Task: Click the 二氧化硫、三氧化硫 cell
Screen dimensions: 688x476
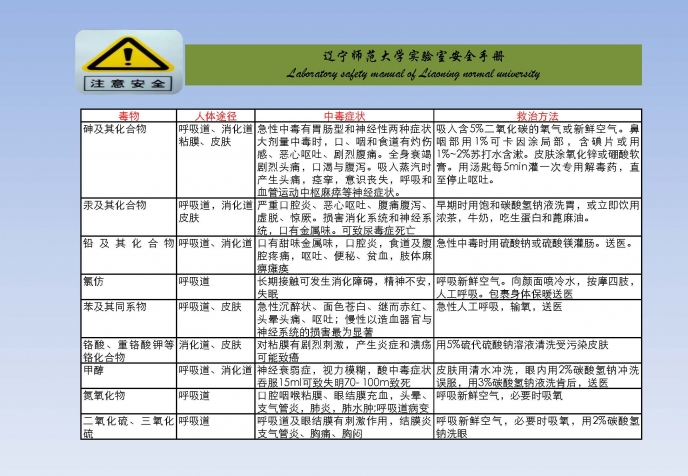Action: (x=128, y=426)
